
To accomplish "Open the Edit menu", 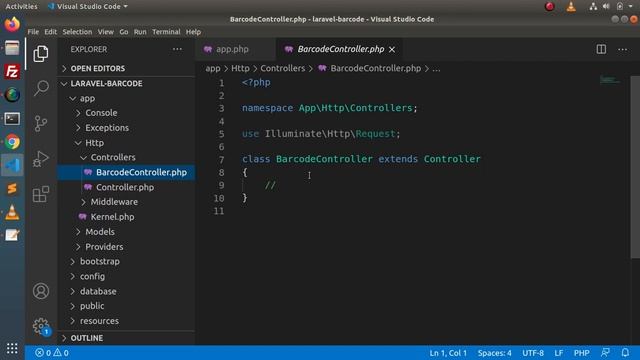I will coord(51,32).
